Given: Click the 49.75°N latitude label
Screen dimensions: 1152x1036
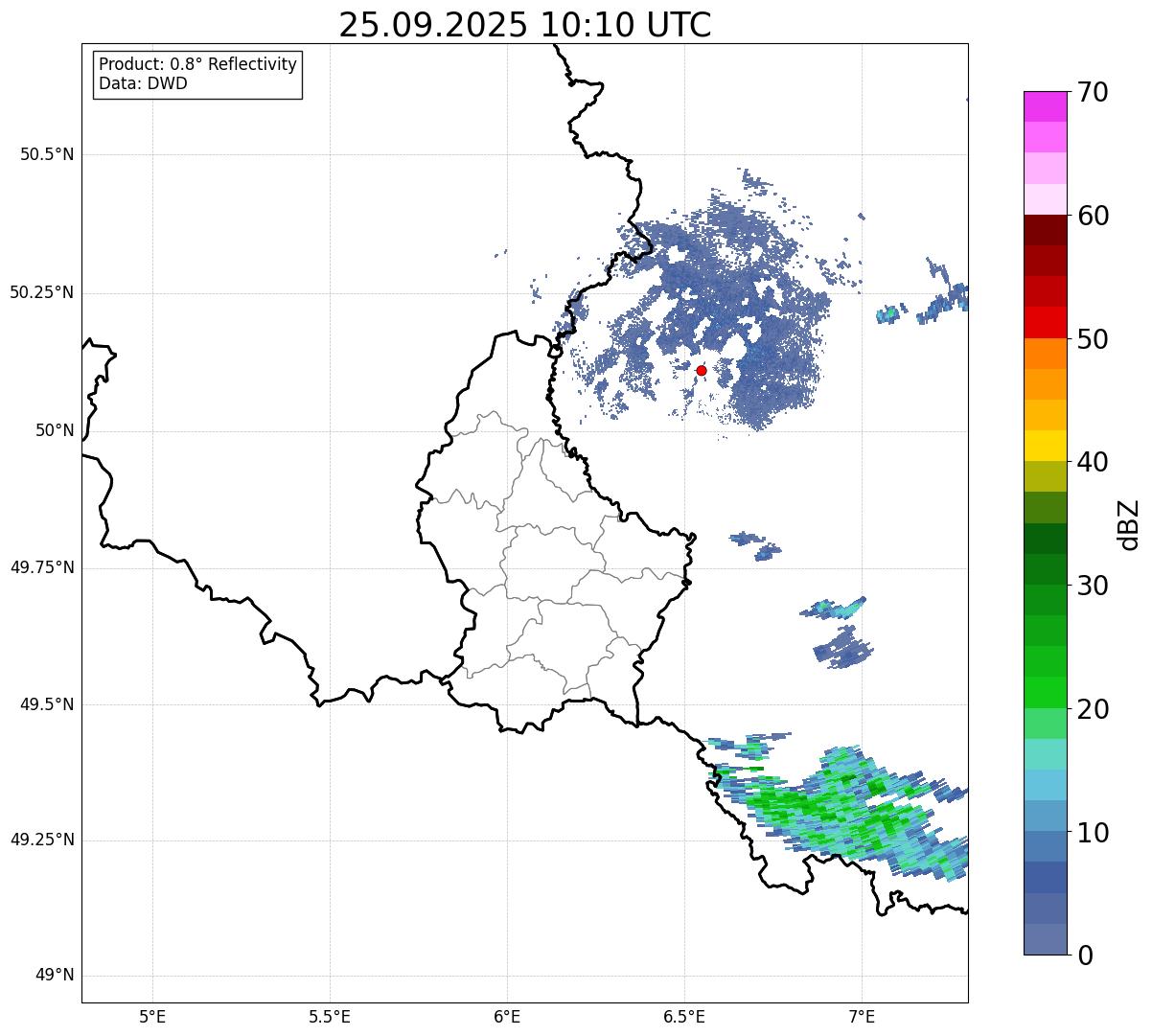Looking at the screenshot, I should point(41,567).
